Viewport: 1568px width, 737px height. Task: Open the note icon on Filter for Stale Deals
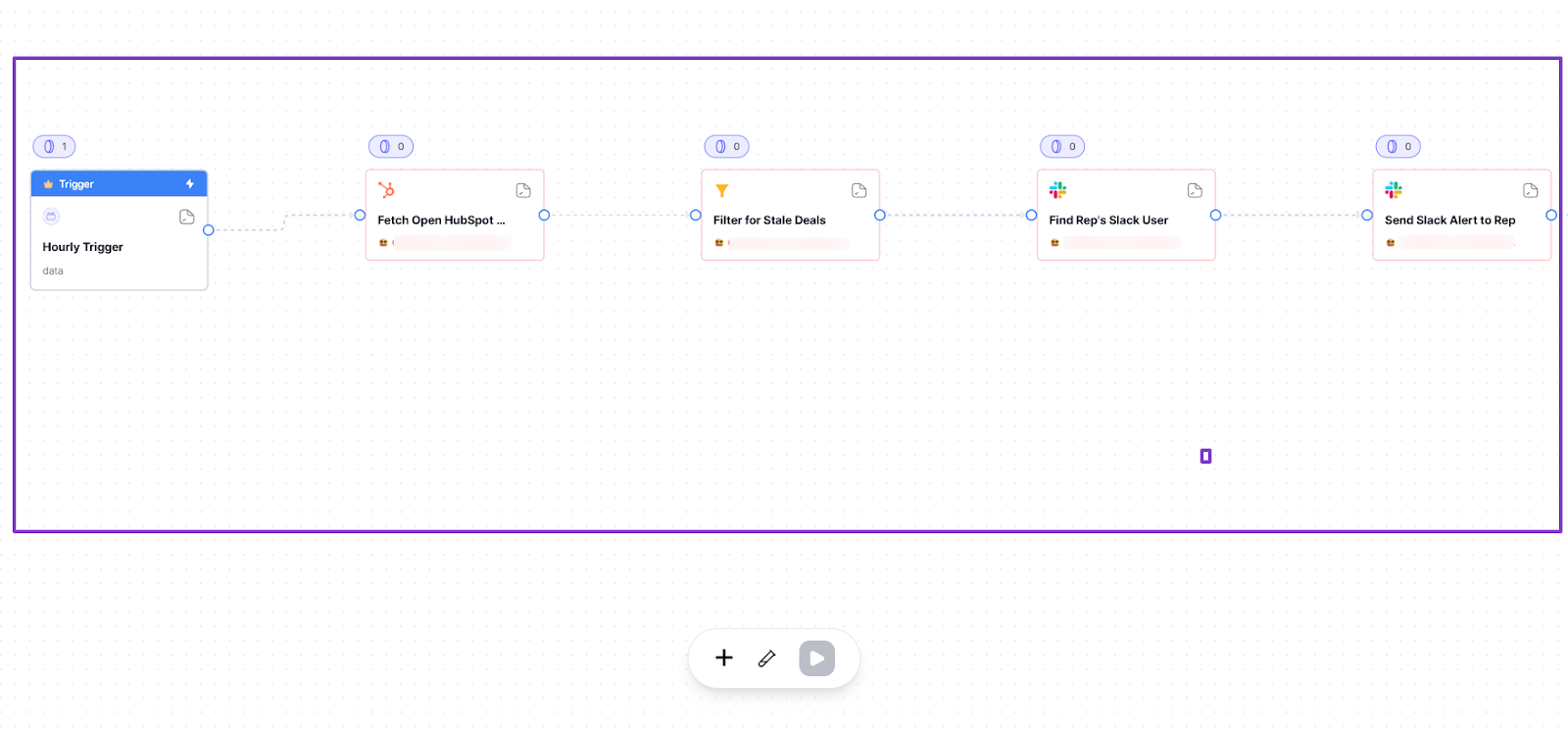click(859, 190)
